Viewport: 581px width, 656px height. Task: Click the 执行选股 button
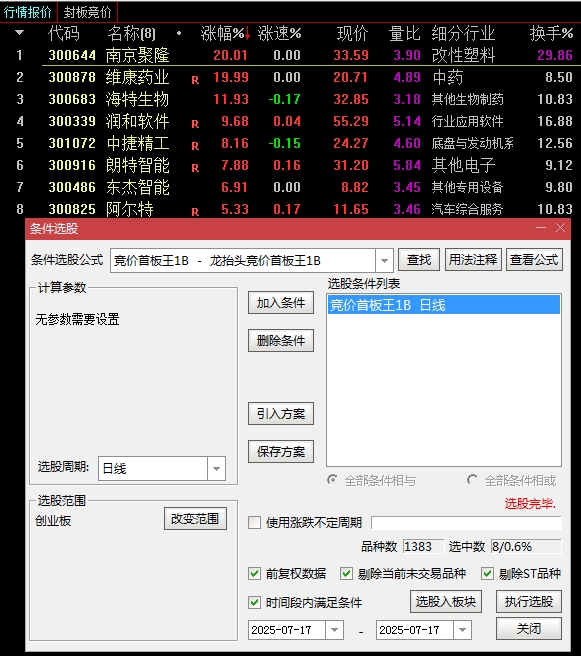(529, 602)
